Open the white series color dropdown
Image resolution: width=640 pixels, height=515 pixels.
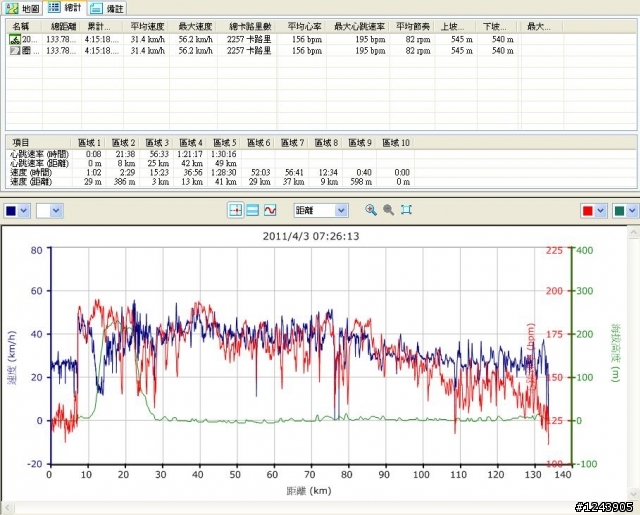pyautogui.click(x=56, y=211)
